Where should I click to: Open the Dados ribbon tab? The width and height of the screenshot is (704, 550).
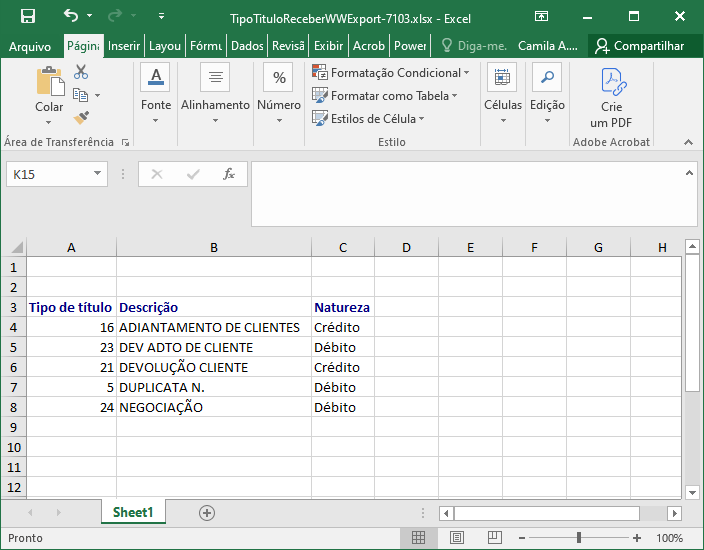(x=247, y=46)
